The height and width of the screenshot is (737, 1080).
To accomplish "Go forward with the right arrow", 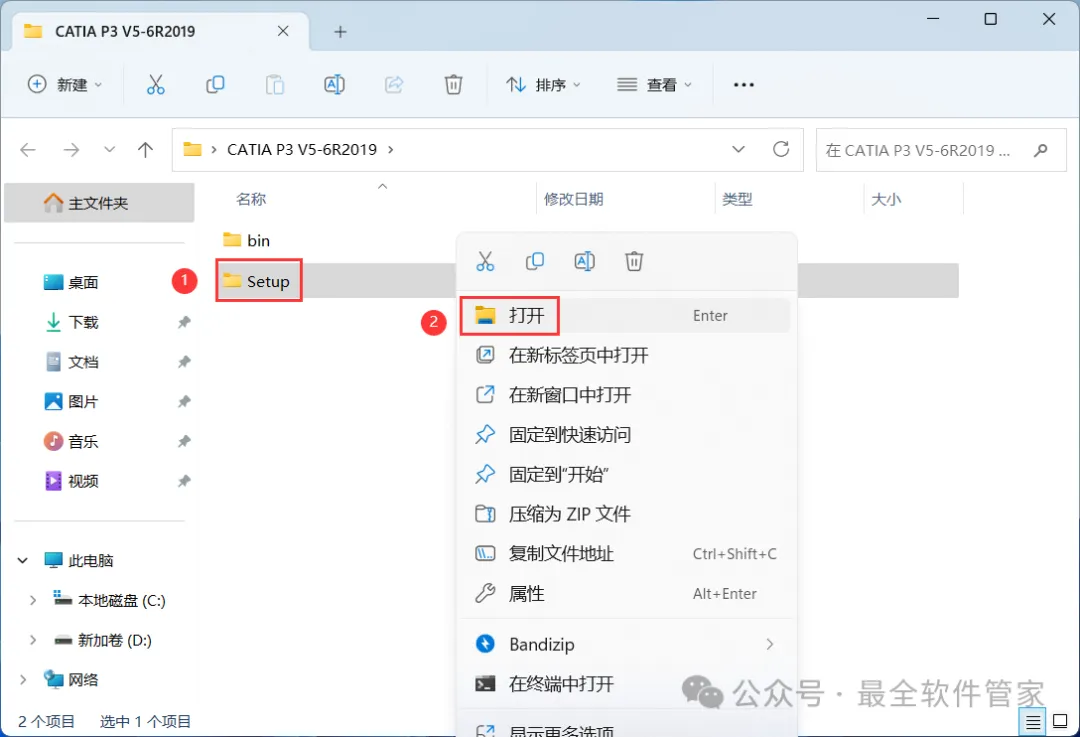I will tap(71, 149).
